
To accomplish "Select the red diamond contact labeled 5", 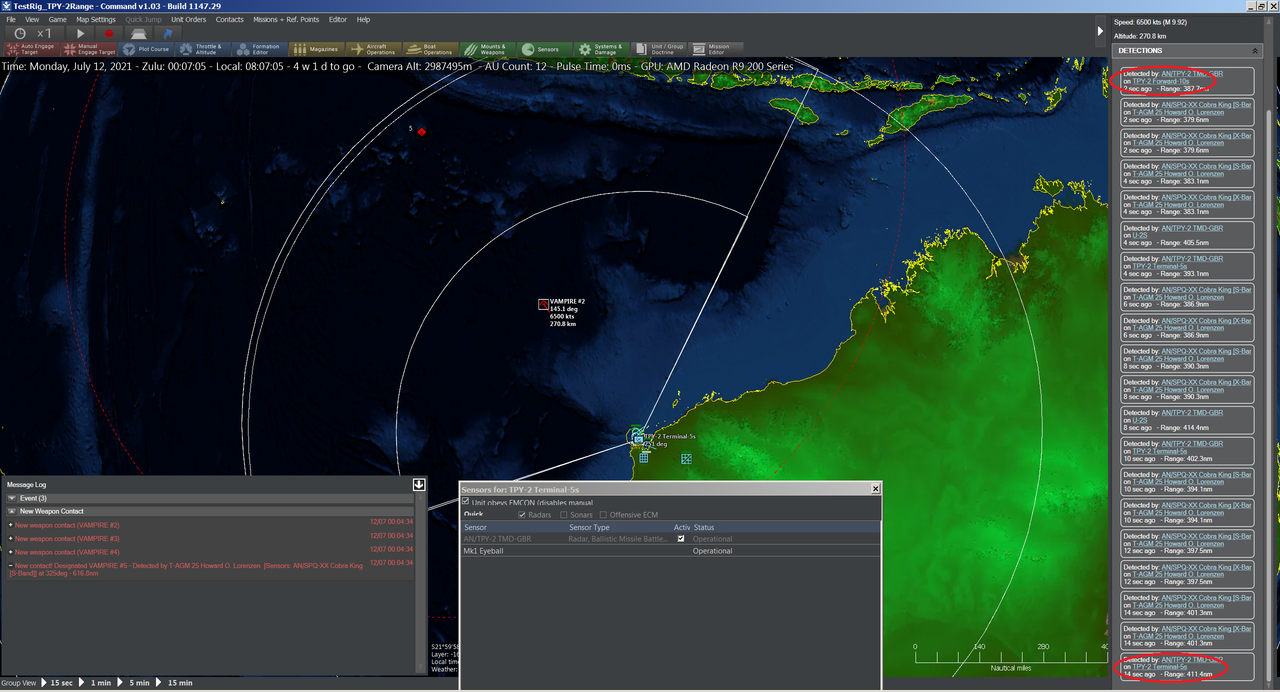I will coord(422,132).
